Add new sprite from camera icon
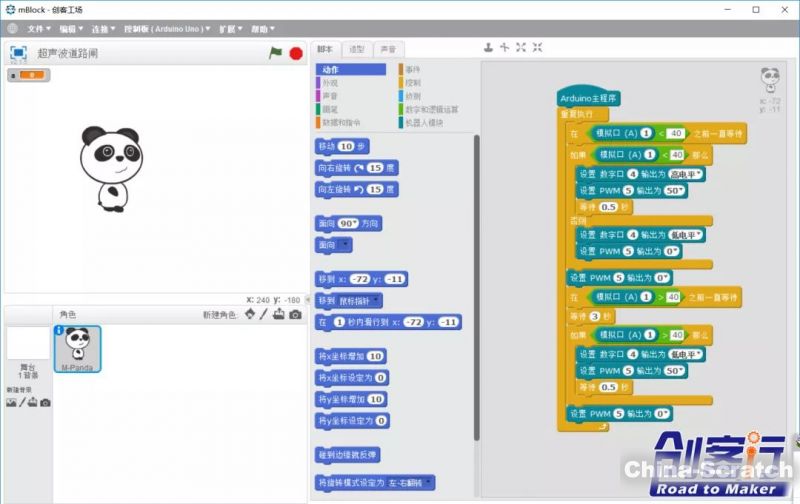The image size is (800, 504). tap(295, 315)
